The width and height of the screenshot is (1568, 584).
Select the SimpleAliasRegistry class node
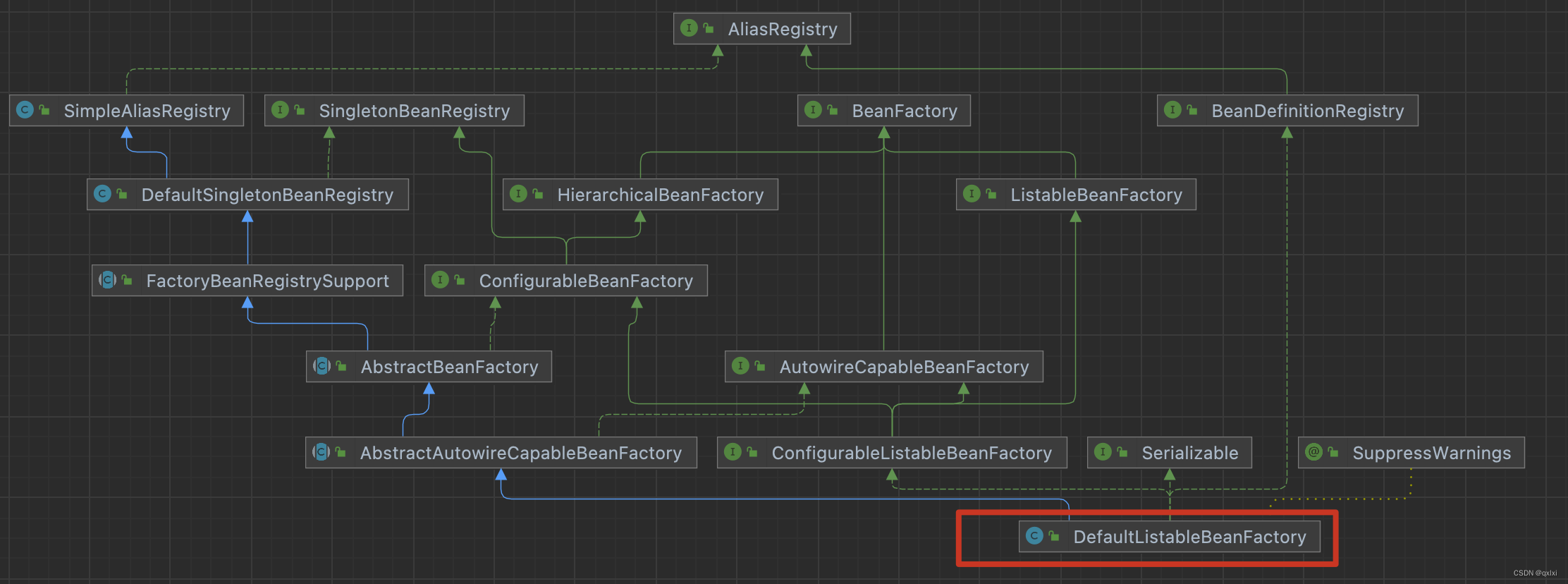click(x=126, y=111)
